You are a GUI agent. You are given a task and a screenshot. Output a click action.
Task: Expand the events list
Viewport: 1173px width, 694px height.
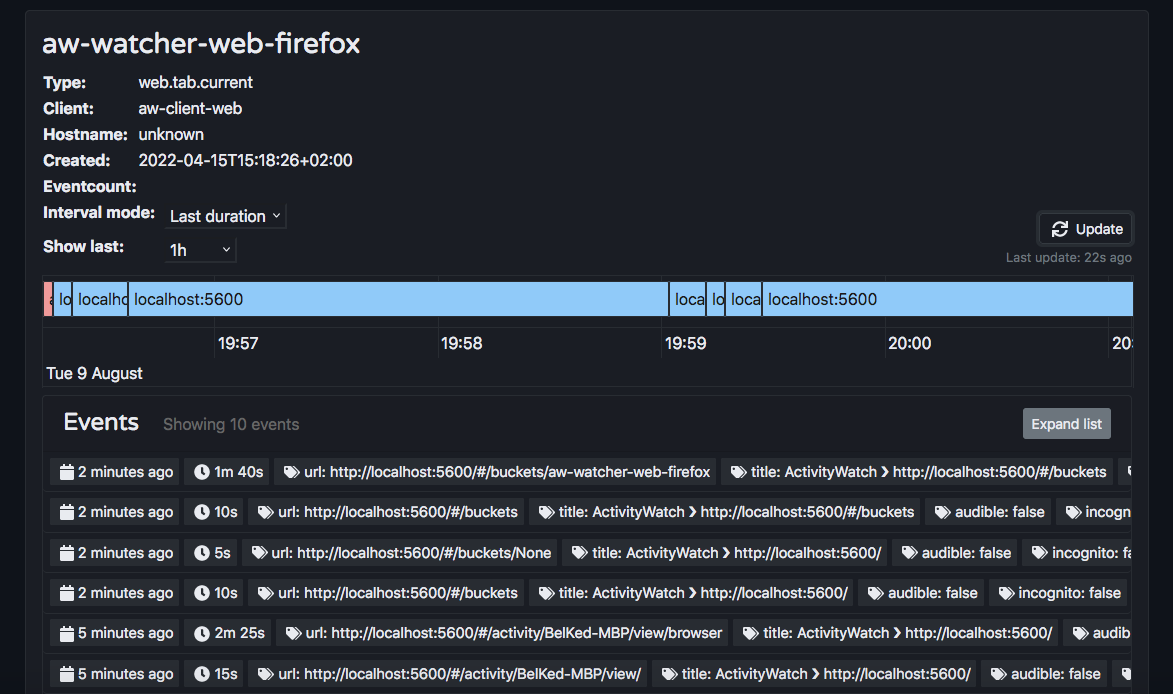pos(1066,423)
